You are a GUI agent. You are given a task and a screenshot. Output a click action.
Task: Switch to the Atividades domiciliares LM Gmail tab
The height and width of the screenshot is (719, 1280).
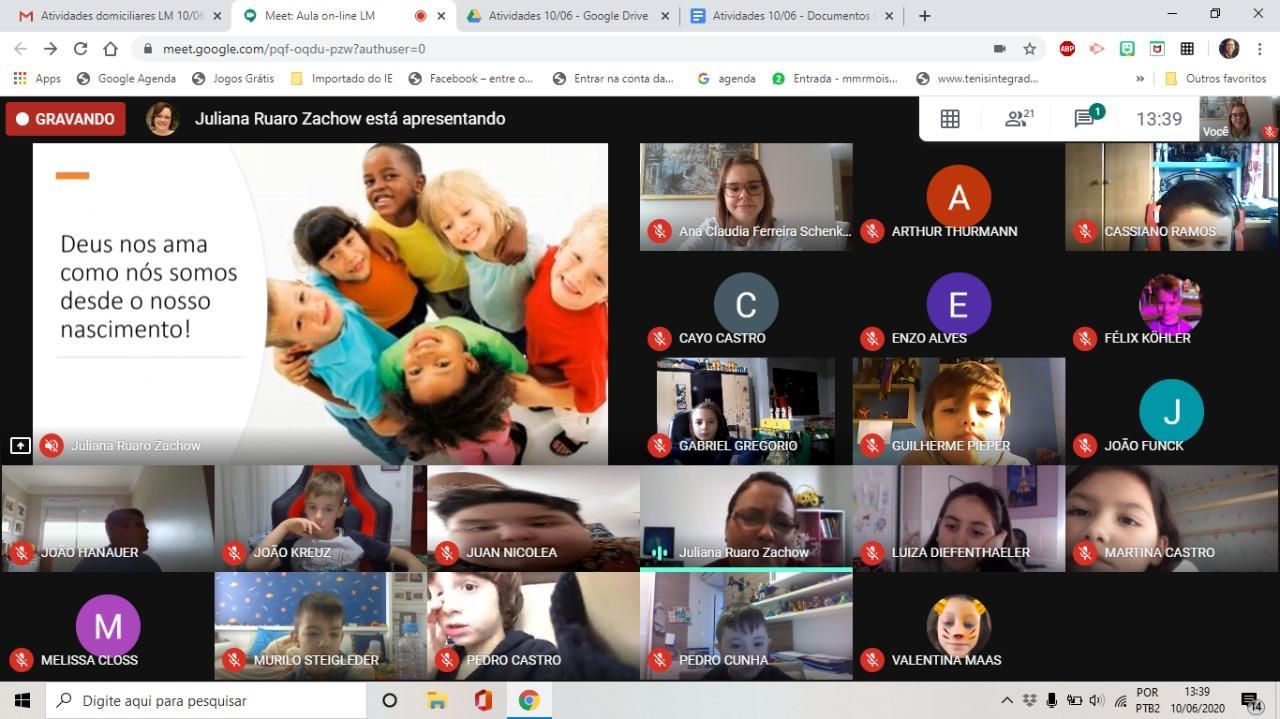118,16
